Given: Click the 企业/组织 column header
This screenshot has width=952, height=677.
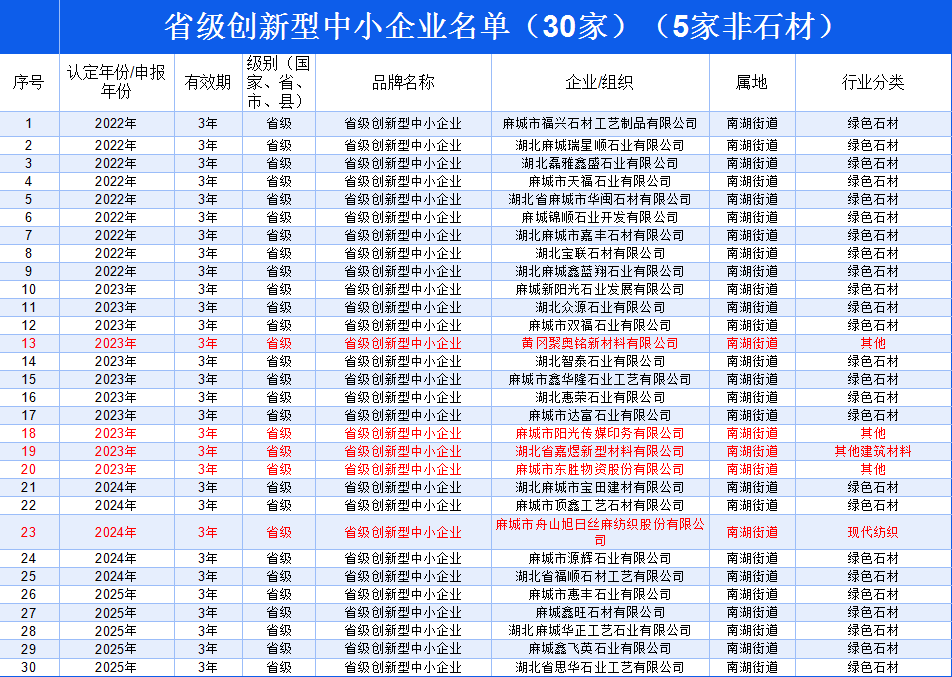Looking at the screenshot, I should pyautogui.click(x=600, y=83).
